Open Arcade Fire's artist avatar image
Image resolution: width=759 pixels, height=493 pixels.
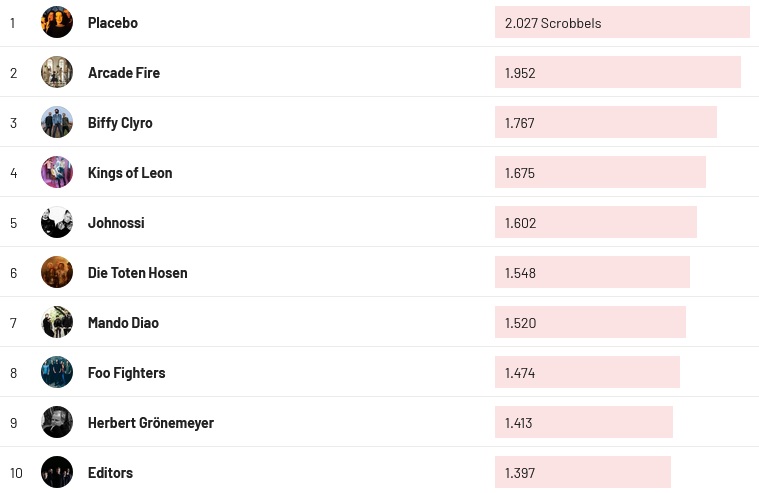coord(57,72)
